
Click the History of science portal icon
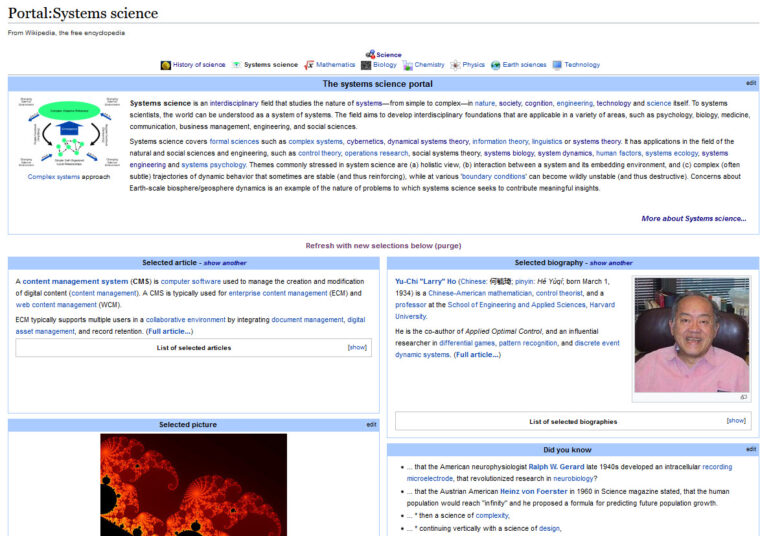(166, 65)
